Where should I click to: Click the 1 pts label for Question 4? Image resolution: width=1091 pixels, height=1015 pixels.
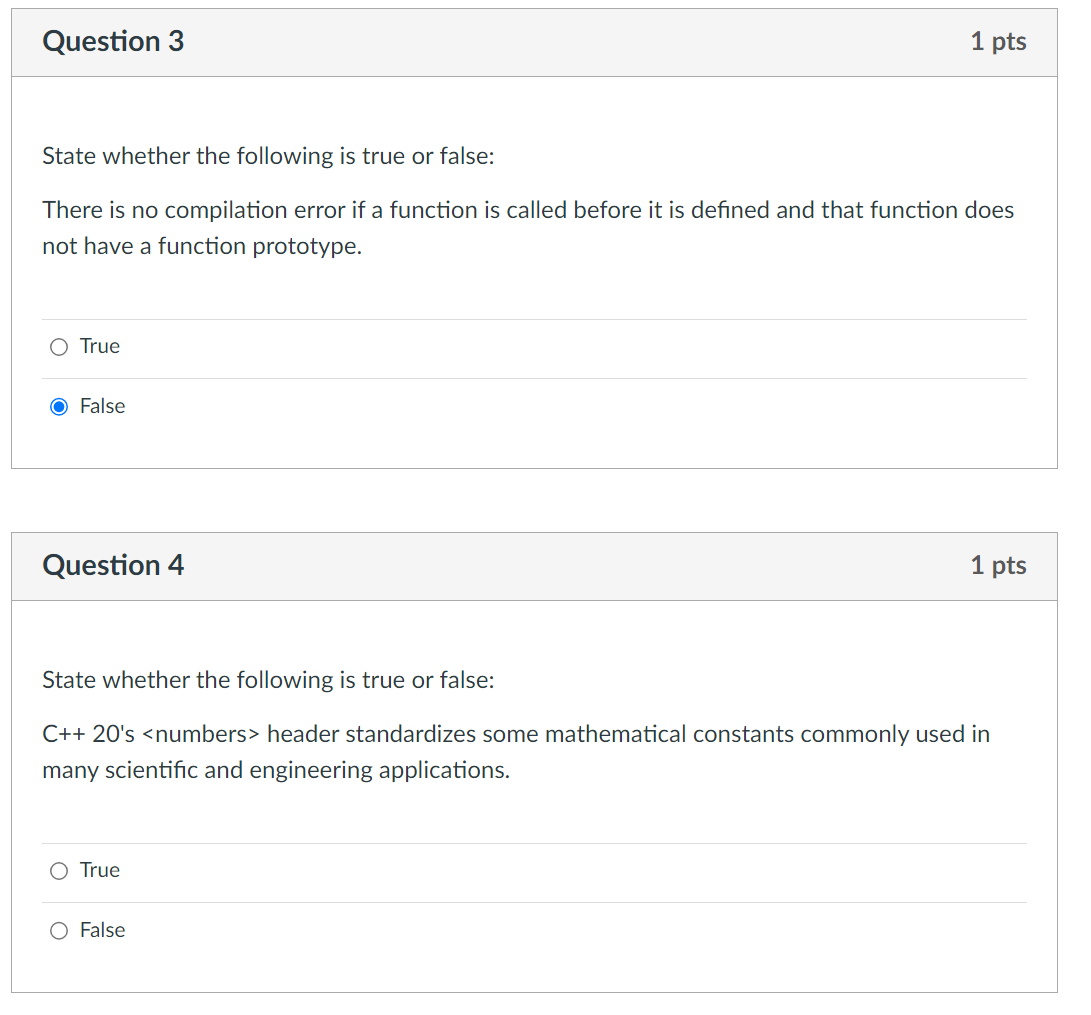998,566
